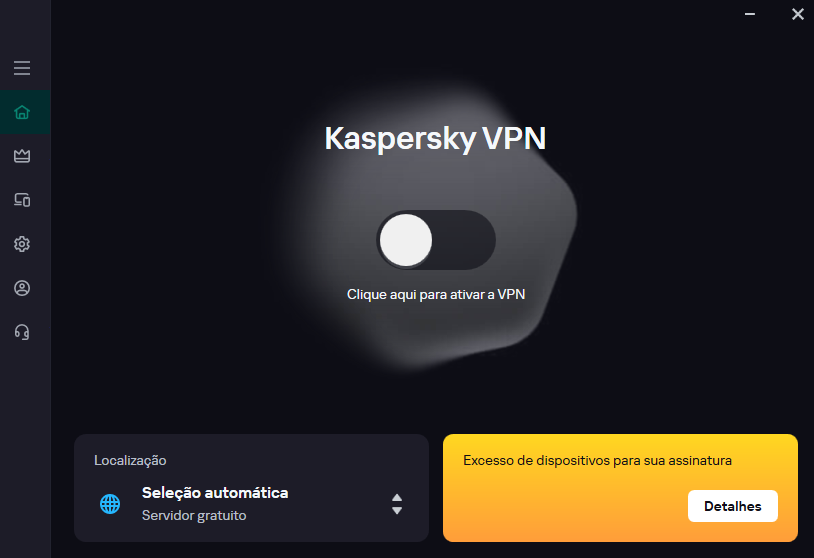Expand the hamburger menu in the sidebar
814x558 pixels.
click(x=22, y=68)
